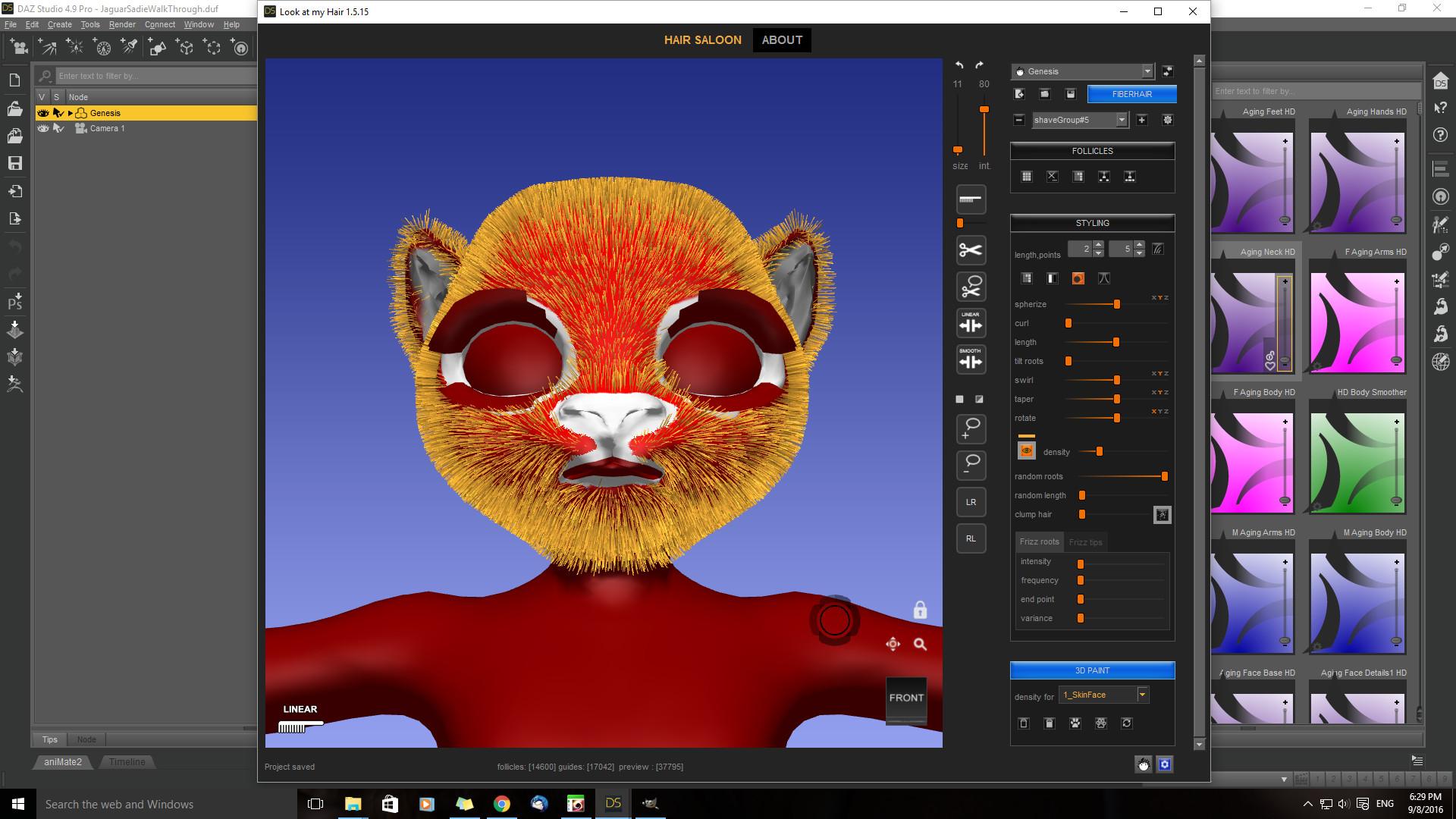
Task: Toggle visibility eye for Genesis node
Action: (43, 113)
